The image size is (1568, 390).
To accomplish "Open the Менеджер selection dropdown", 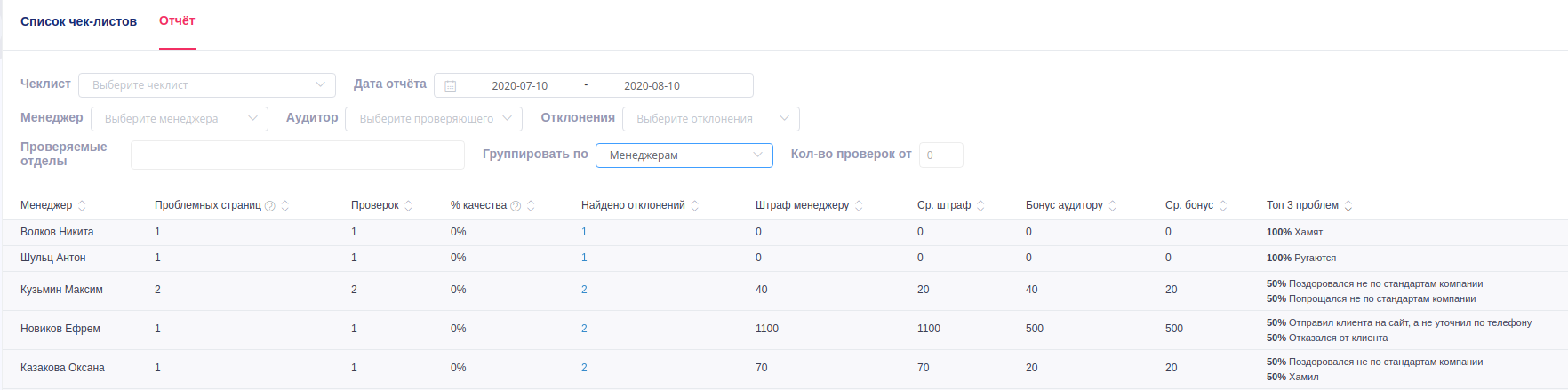I will point(180,119).
